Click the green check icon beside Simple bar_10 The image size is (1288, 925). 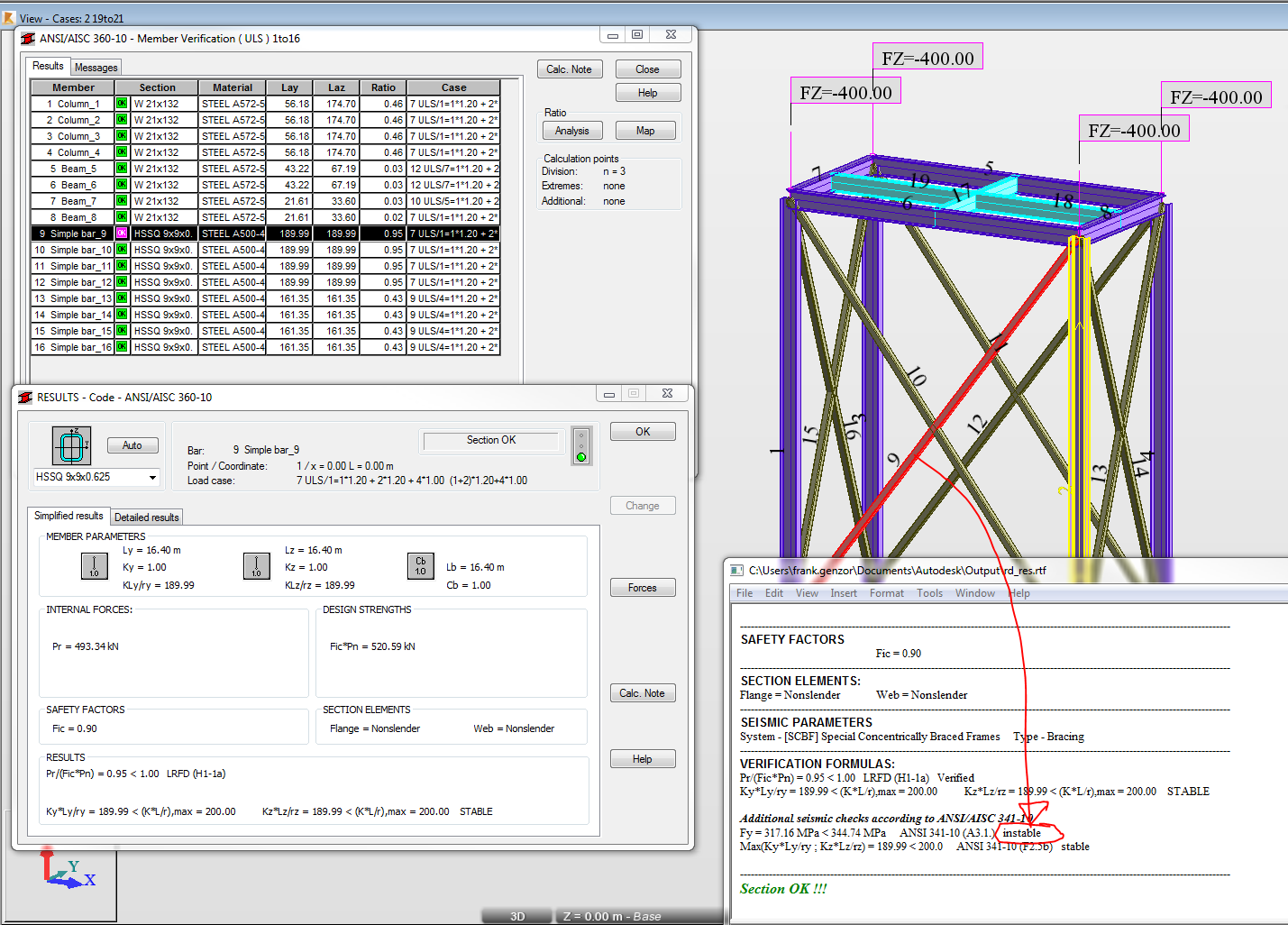[x=122, y=249]
